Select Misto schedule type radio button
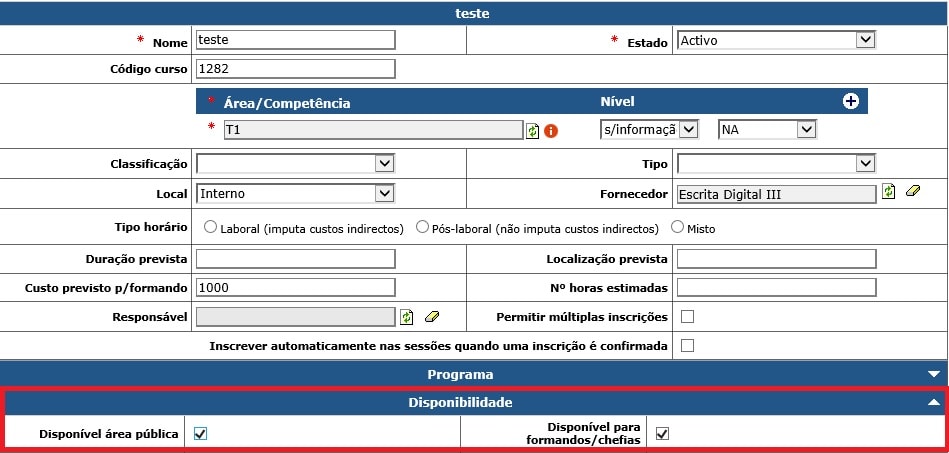The height and width of the screenshot is (453, 949). (x=677, y=227)
